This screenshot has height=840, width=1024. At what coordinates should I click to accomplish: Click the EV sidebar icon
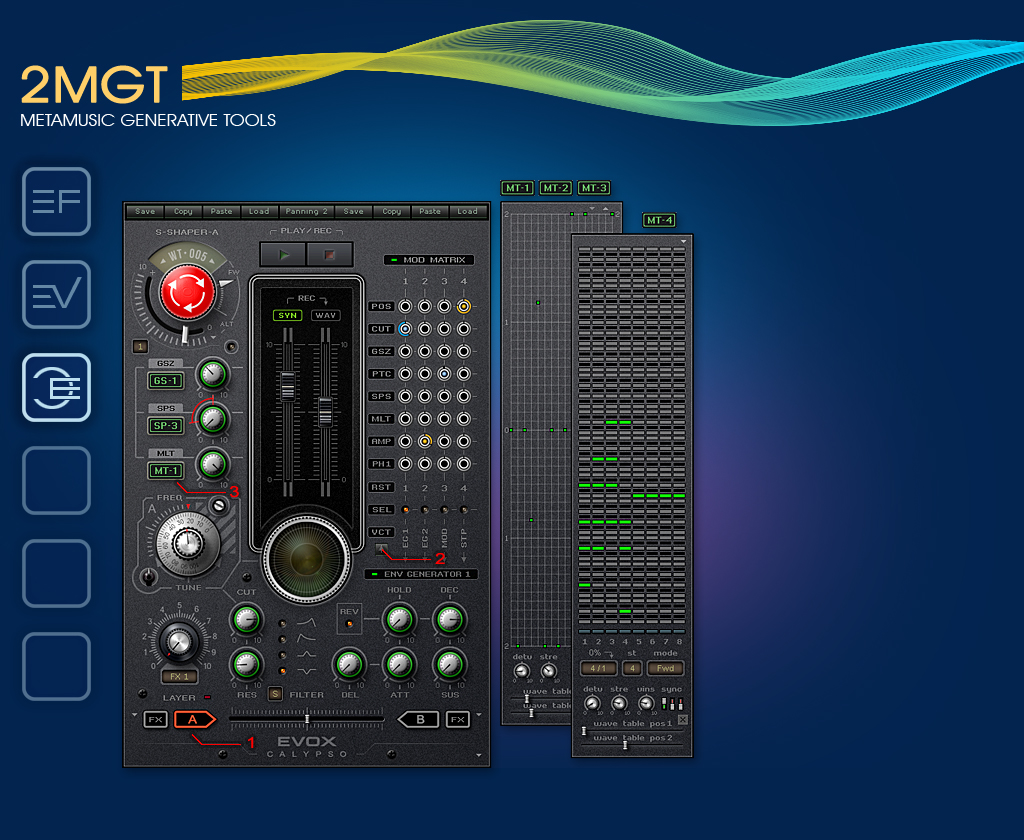pyautogui.click(x=57, y=294)
